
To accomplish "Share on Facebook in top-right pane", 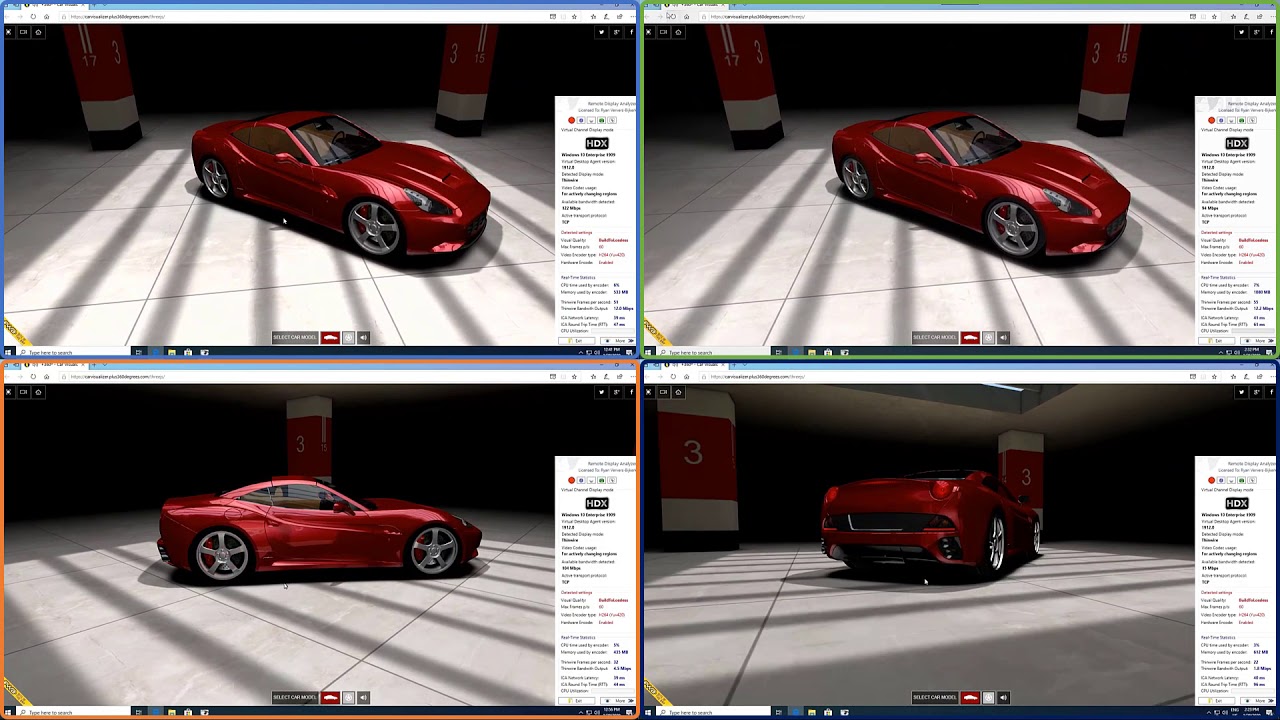I will tap(1271, 32).
